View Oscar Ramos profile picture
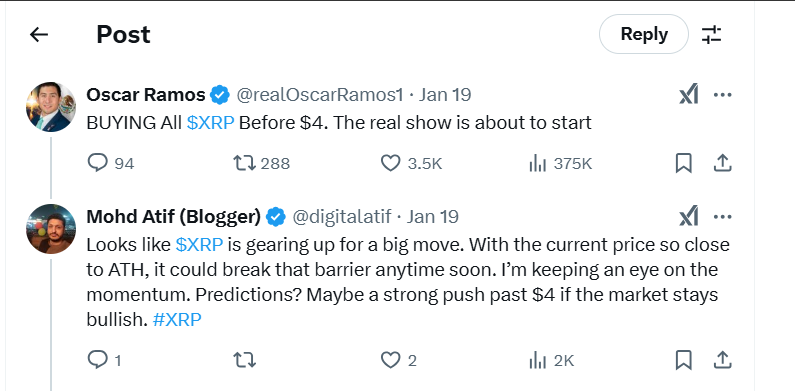The width and height of the screenshot is (795, 391). coord(51,107)
